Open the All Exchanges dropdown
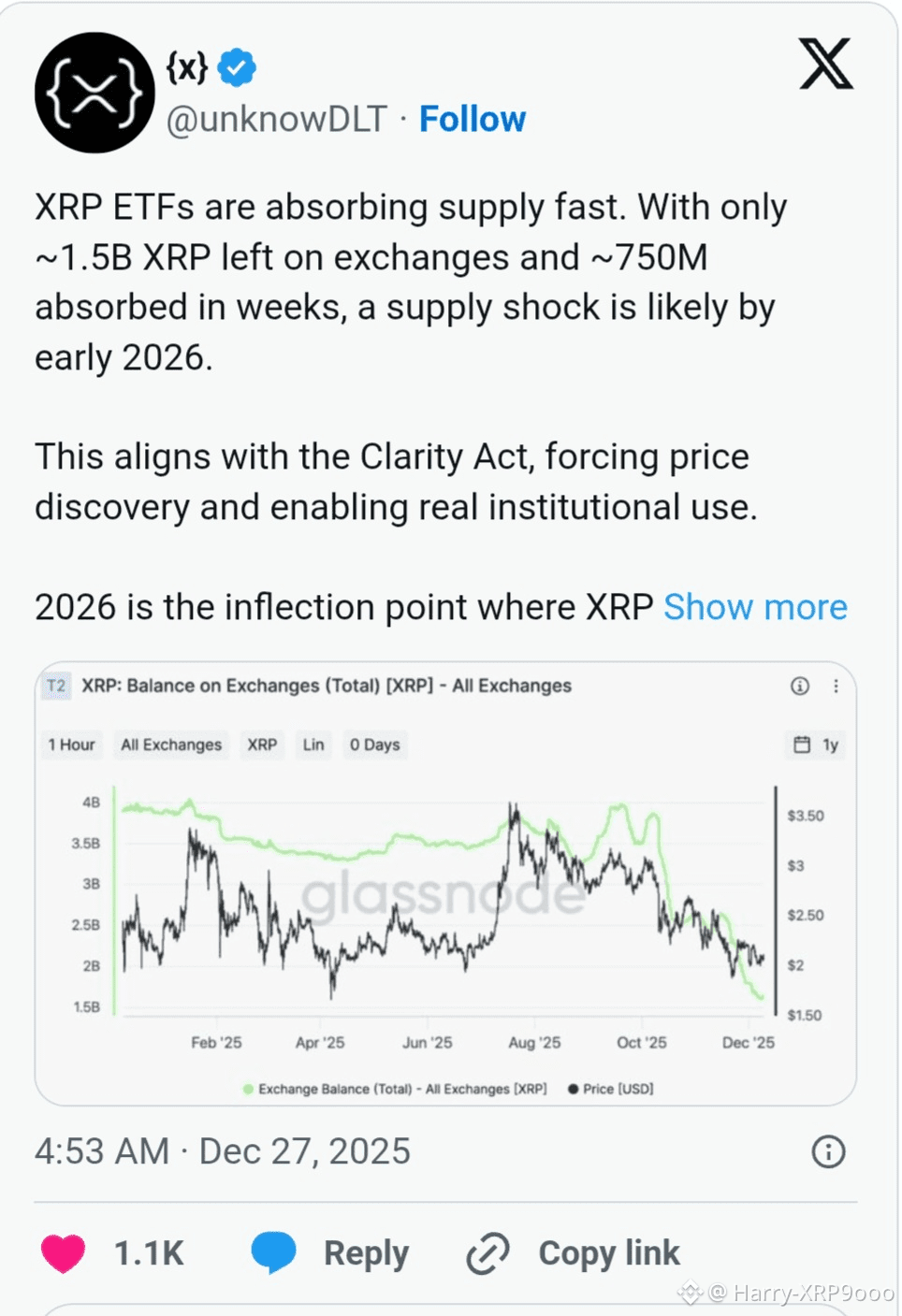The width and height of the screenshot is (902, 1316). pos(171,745)
